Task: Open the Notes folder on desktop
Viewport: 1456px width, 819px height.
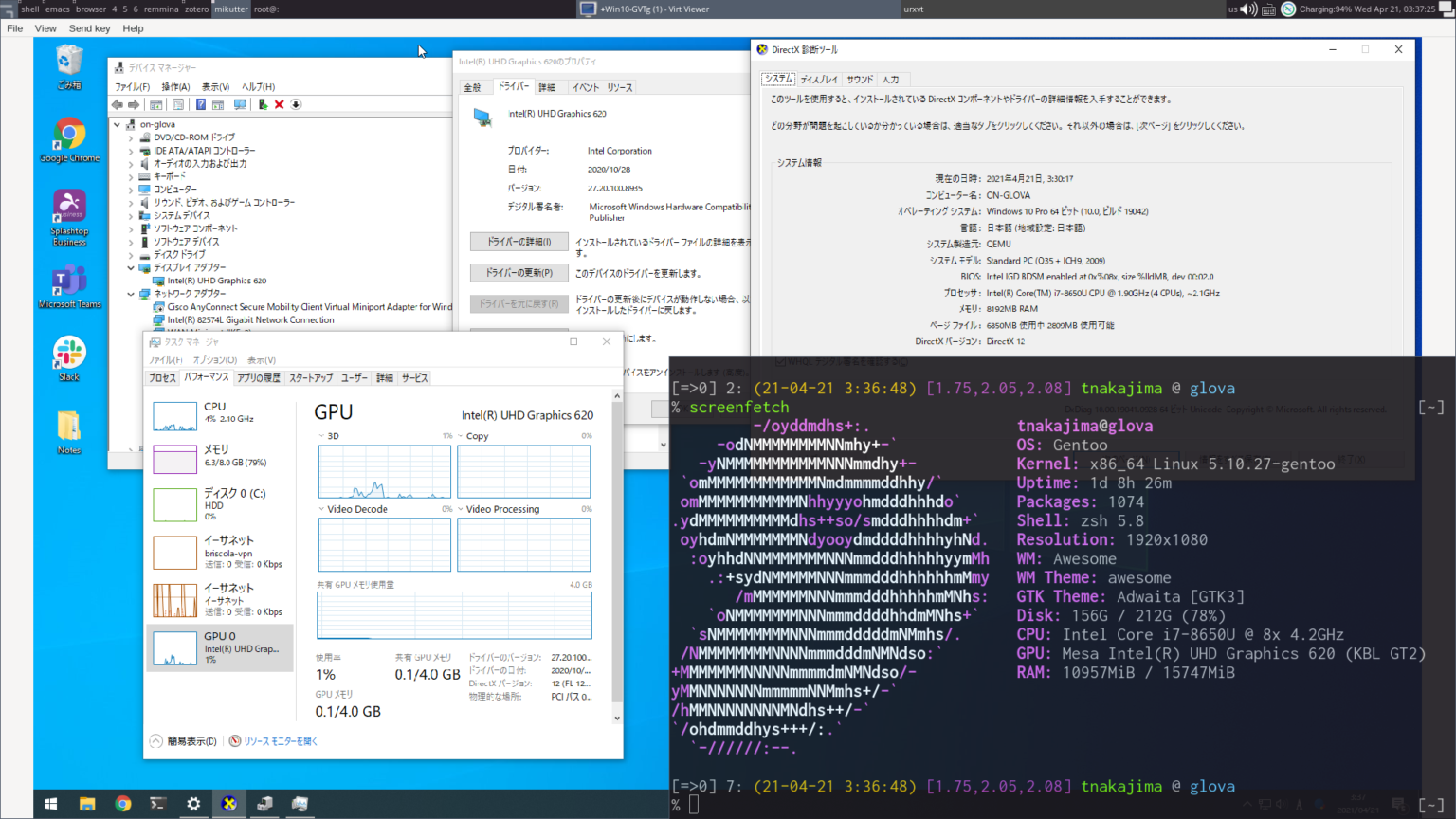Action: coord(69,432)
